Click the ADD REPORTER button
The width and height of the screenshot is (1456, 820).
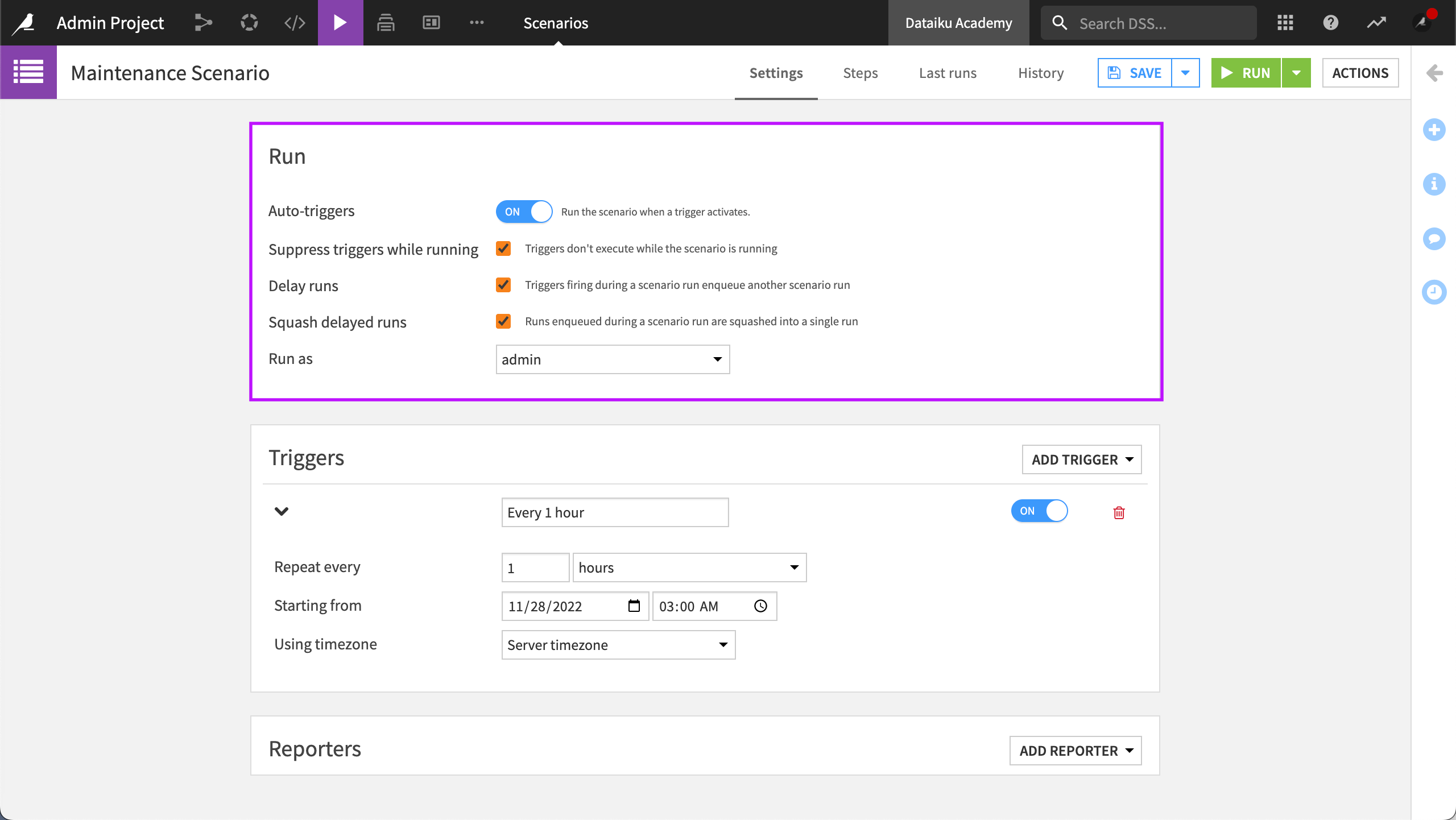pyautogui.click(x=1075, y=750)
